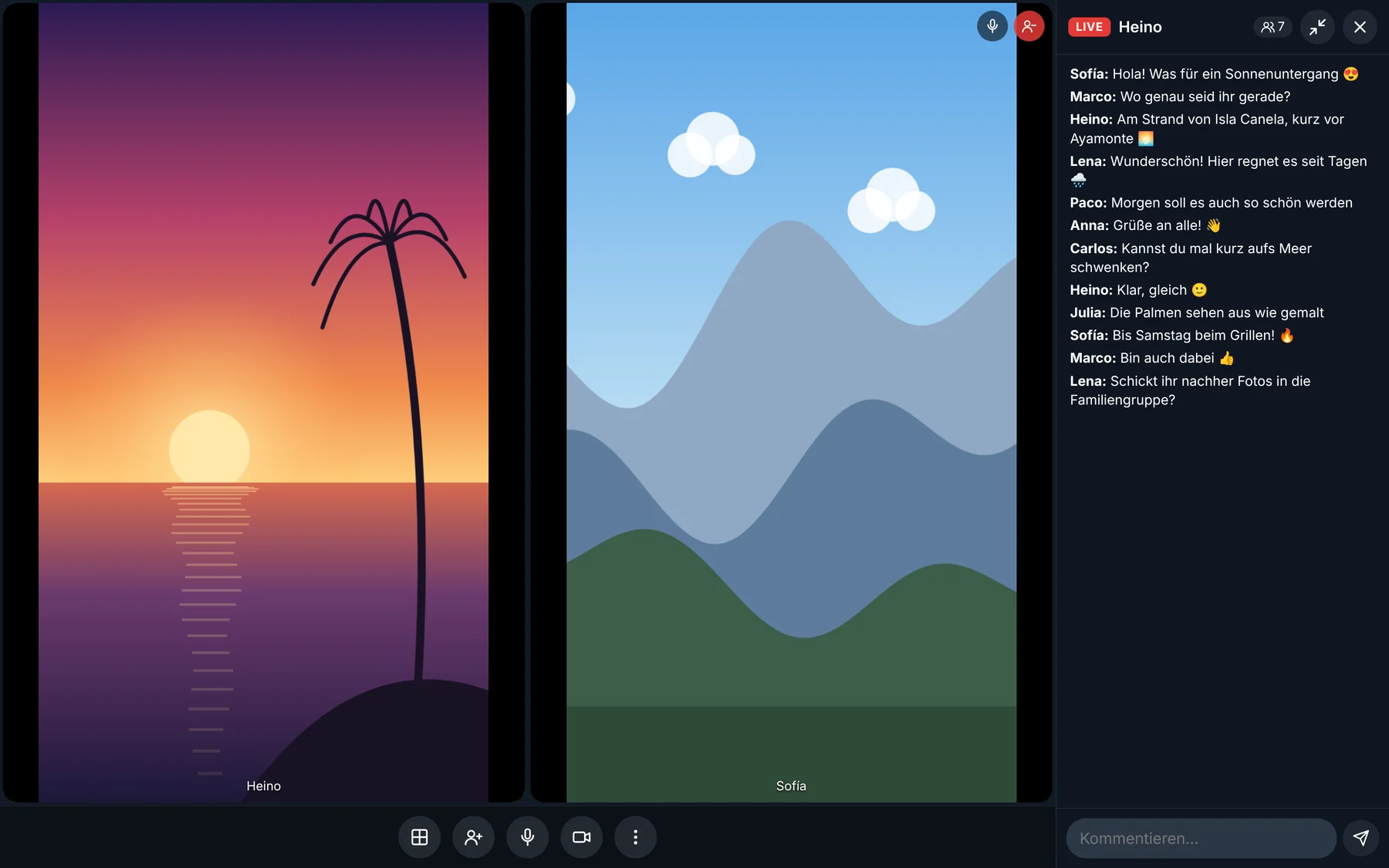Send the comment with paper plane icon
This screenshot has height=868, width=1389.
point(1360,838)
